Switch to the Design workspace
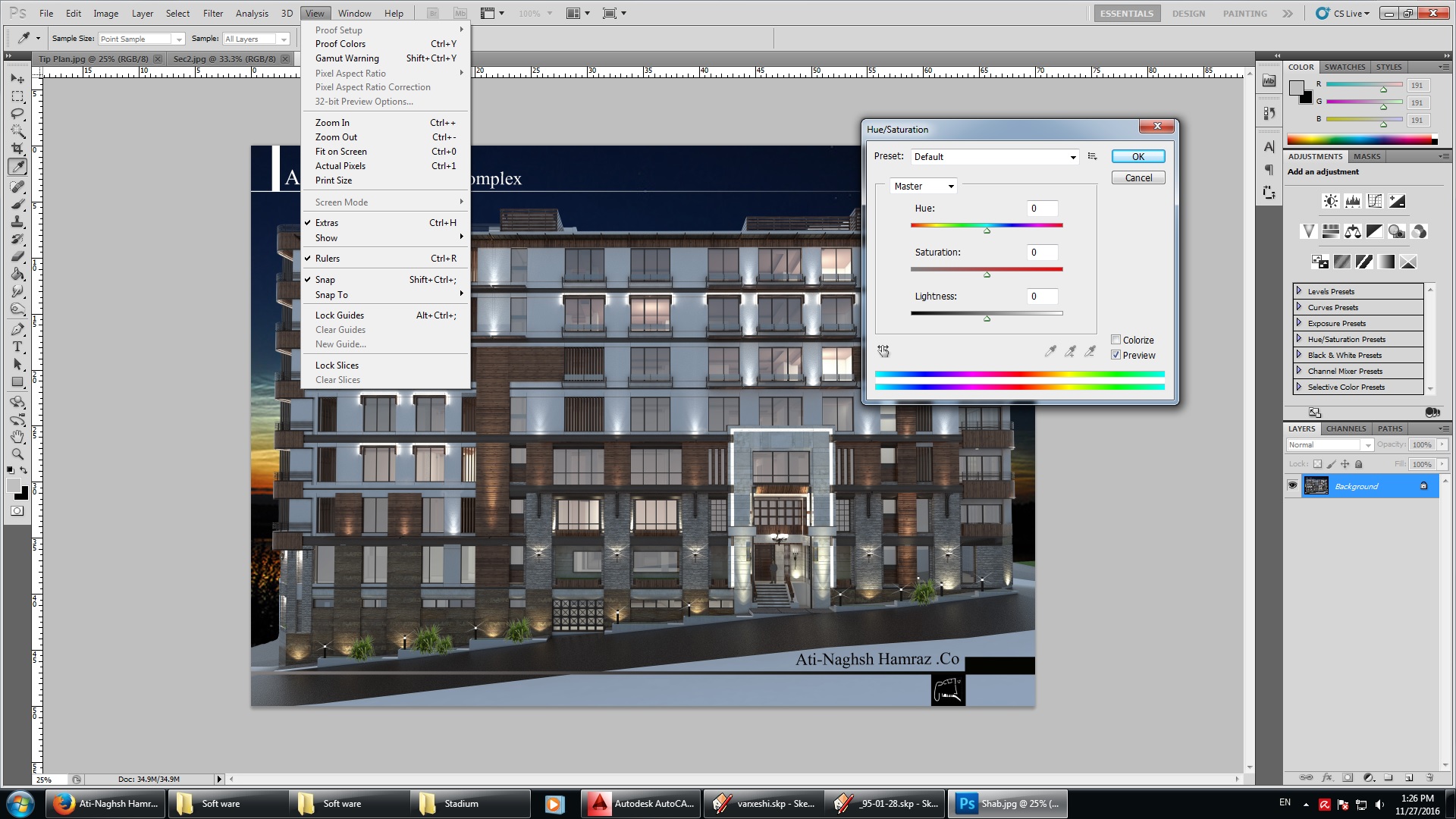Viewport: 1456px width, 819px height. pos(1188,13)
